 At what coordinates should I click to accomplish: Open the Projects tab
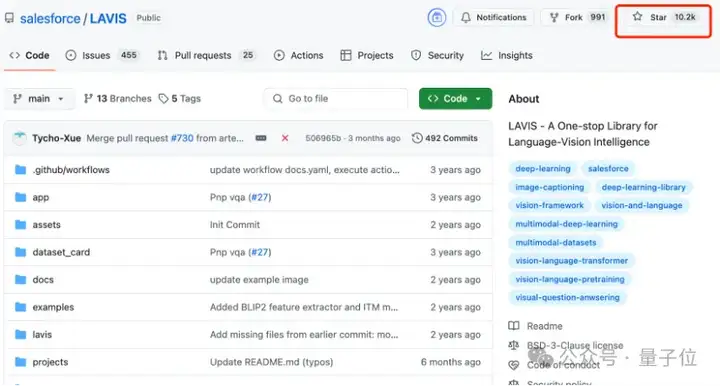click(366, 56)
